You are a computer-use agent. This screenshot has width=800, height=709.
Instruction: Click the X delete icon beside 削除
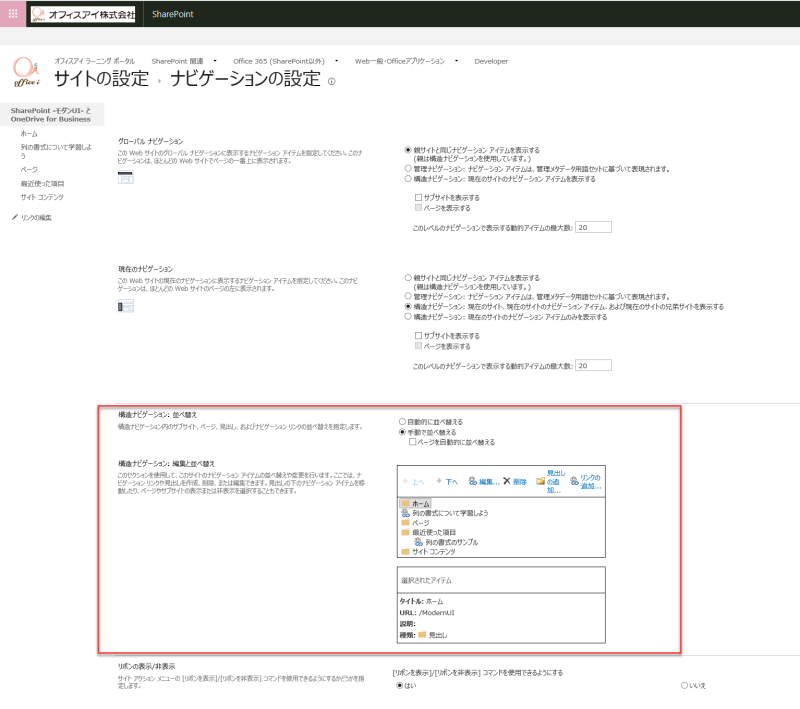507,480
